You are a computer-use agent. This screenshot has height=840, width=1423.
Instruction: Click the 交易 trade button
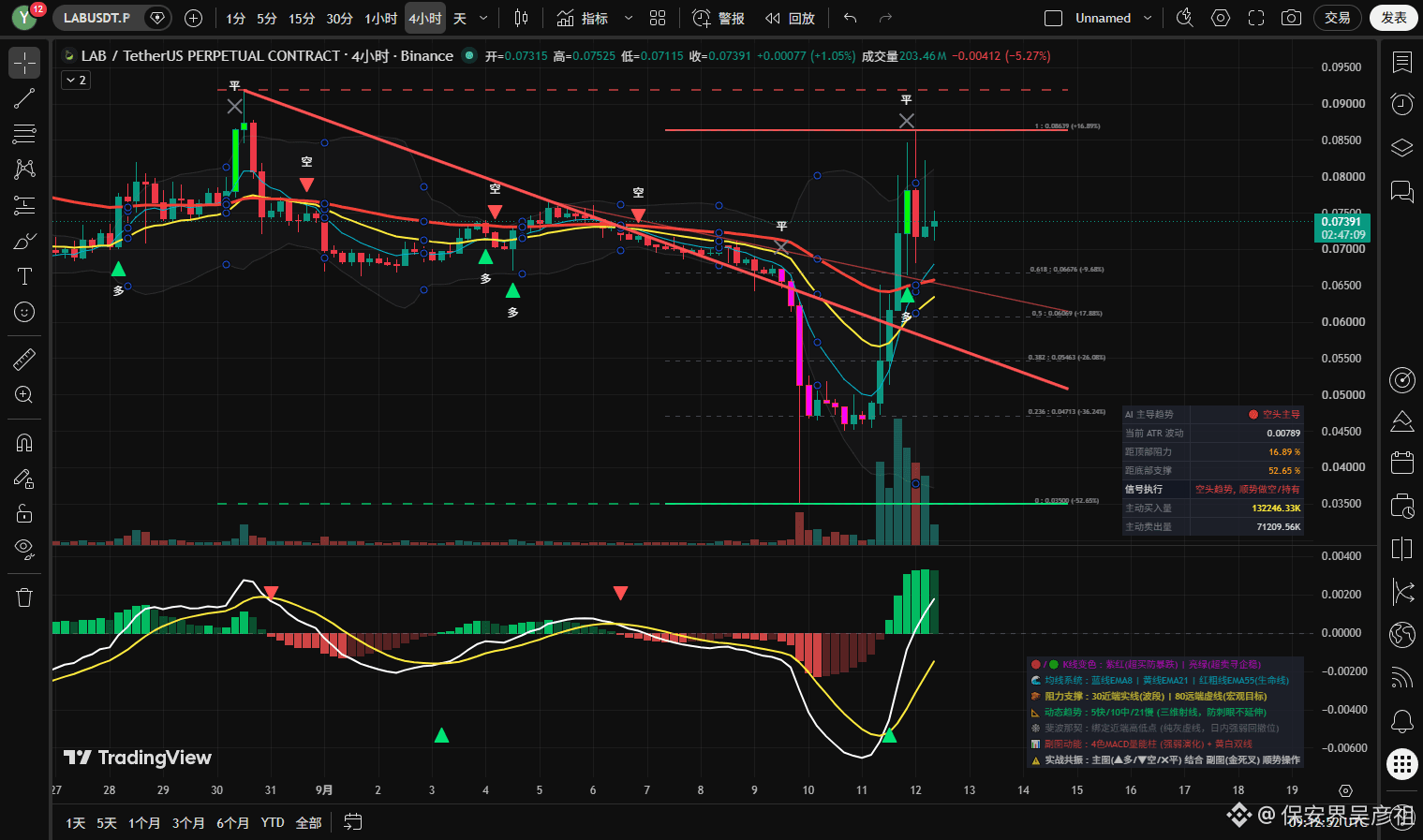[1337, 18]
